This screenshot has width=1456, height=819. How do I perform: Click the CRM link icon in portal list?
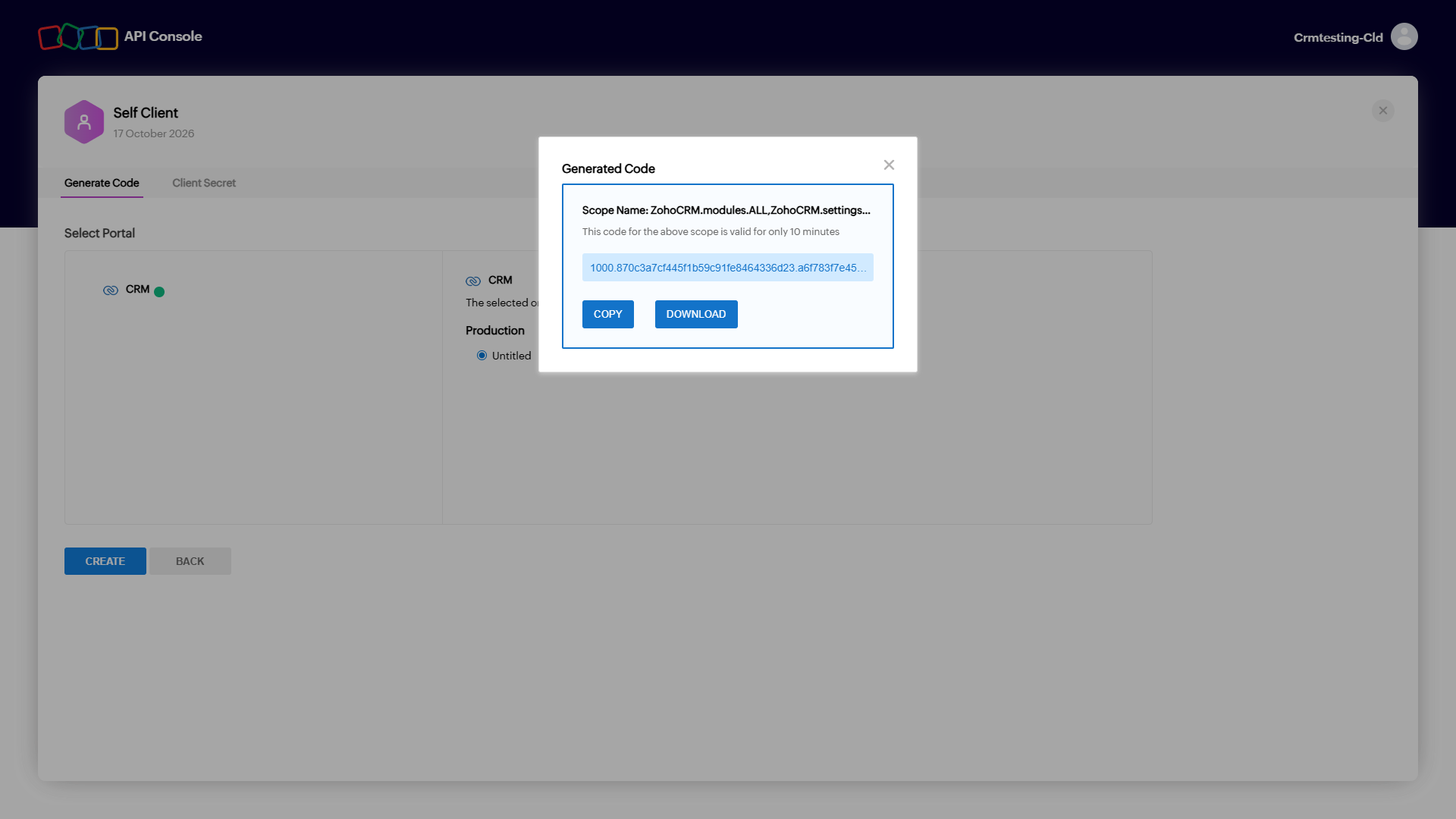point(111,290)
